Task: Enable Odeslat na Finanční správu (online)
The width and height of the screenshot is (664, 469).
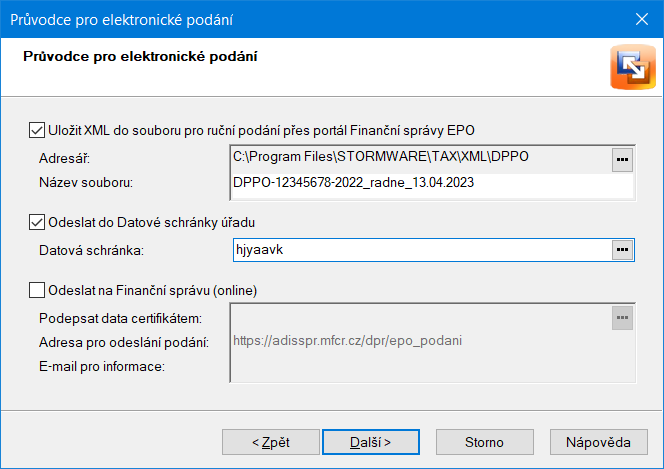Action: (37, 290)
